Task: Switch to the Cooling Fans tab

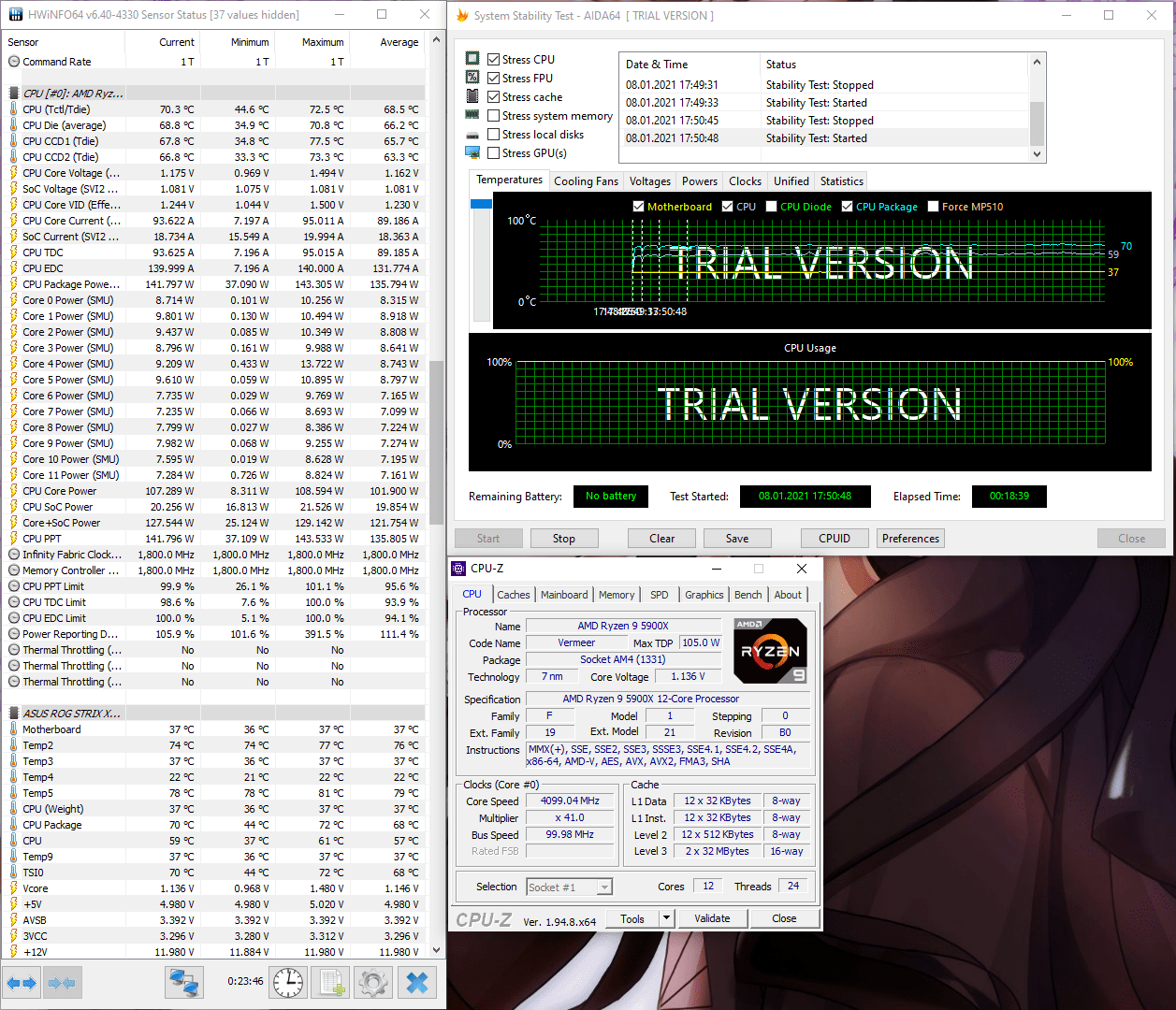Action: pos(586,181)
